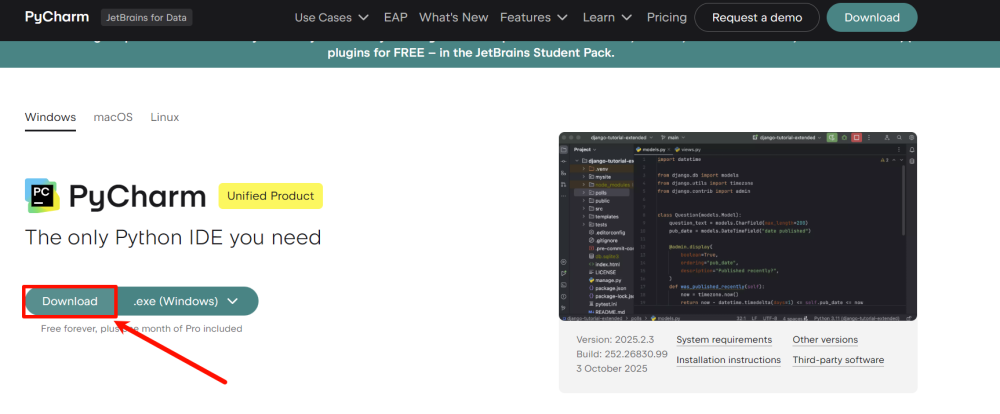This screenshot has width=1000, height=414.
Task: Open the Other versions link
Action: (825, 340)
